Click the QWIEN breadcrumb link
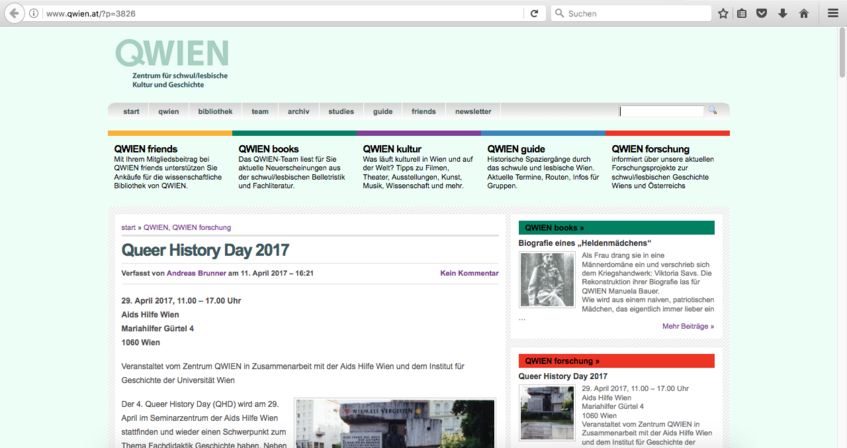 point(156,228)
